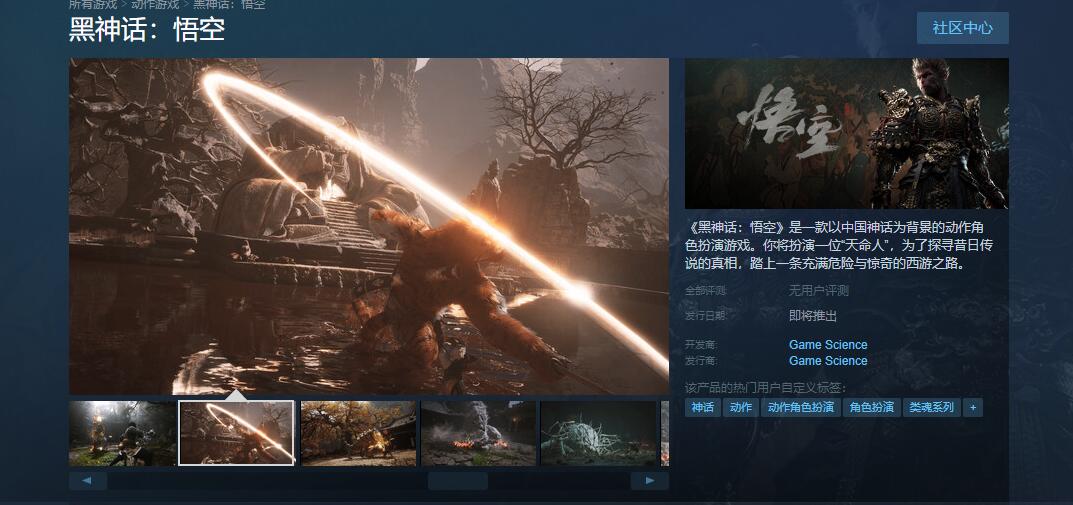This screenshot has width=1073, height=505.
Task: Open the 社区中心 community hub
Action: [x=962, y=28]
